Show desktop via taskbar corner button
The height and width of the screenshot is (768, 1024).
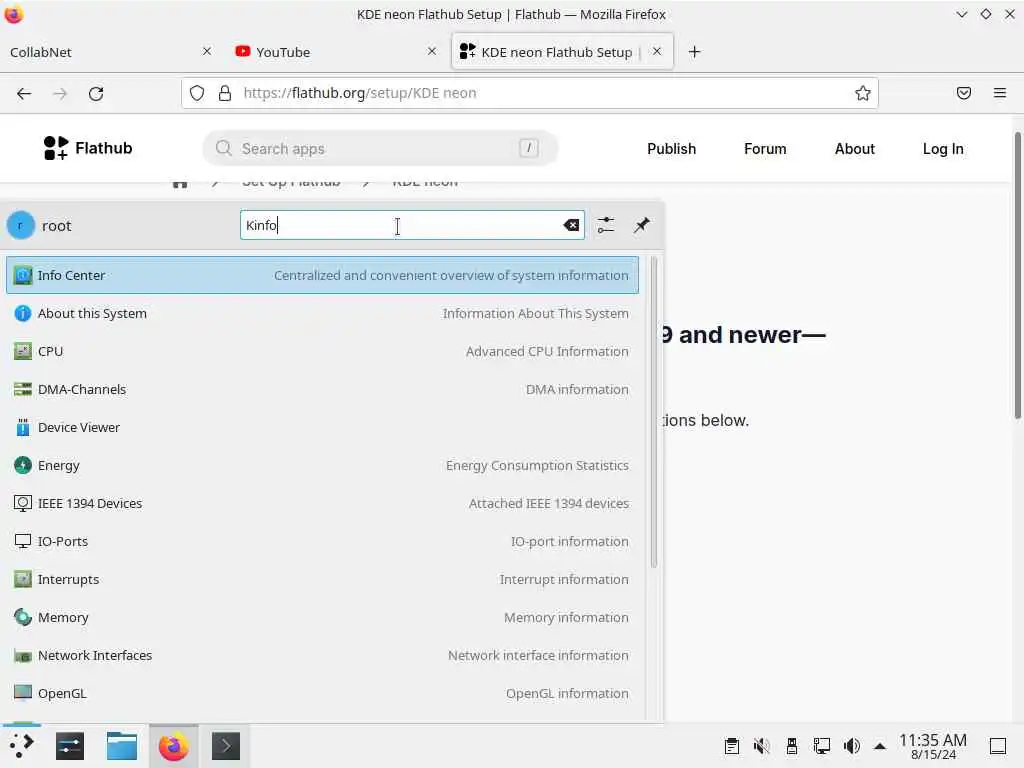(x=998, y=746)
